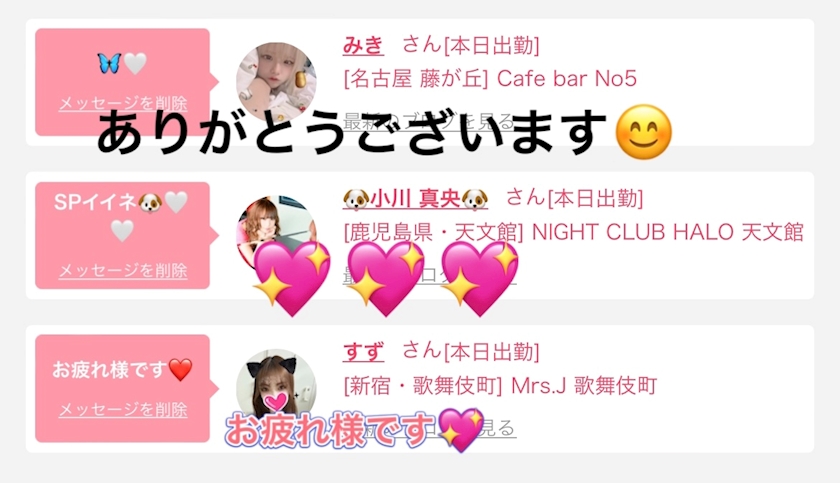The width and height of the screenshot is (840, 483).
Task: Click the Cafe bar No5 shop text
Action: coord(567,79)
